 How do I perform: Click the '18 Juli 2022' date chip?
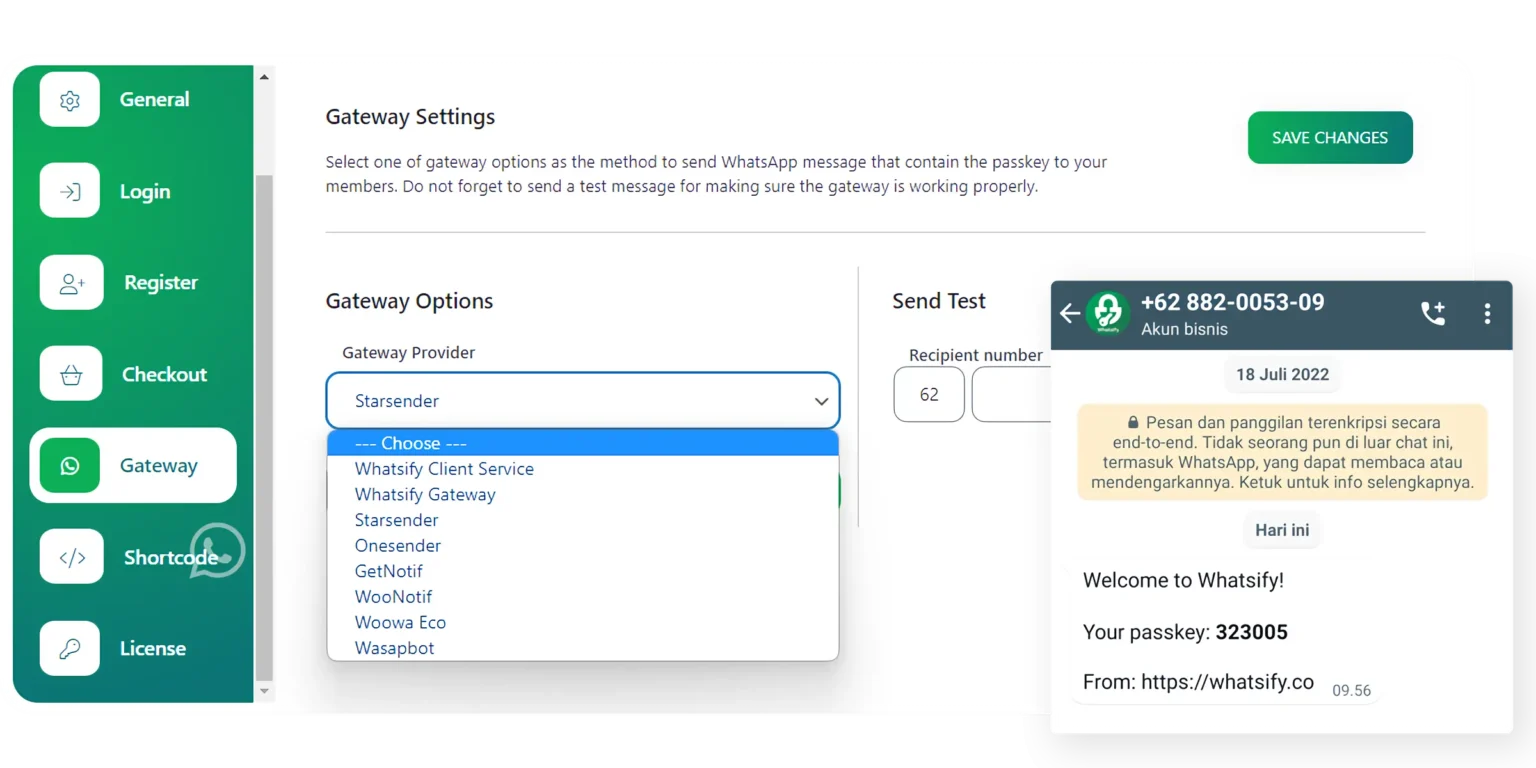(1282, 375)
